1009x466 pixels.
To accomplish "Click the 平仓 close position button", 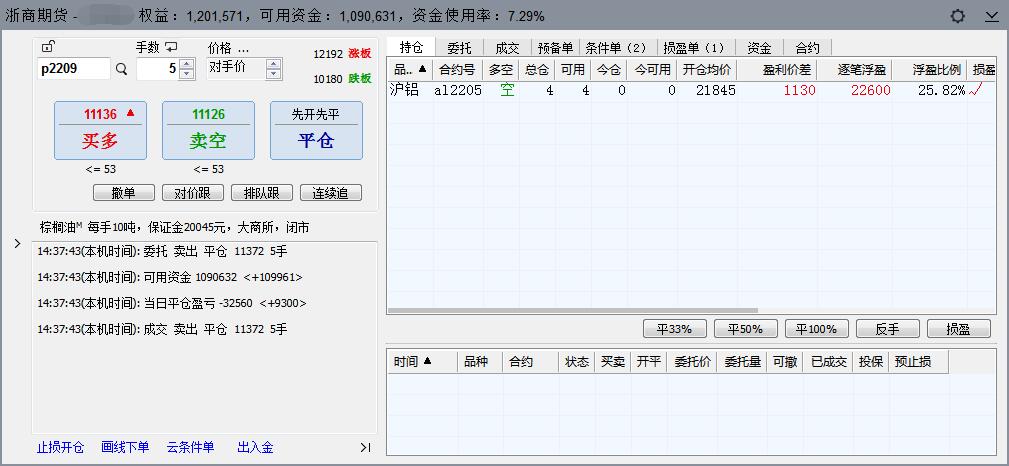I will click(x=316, y=130).
